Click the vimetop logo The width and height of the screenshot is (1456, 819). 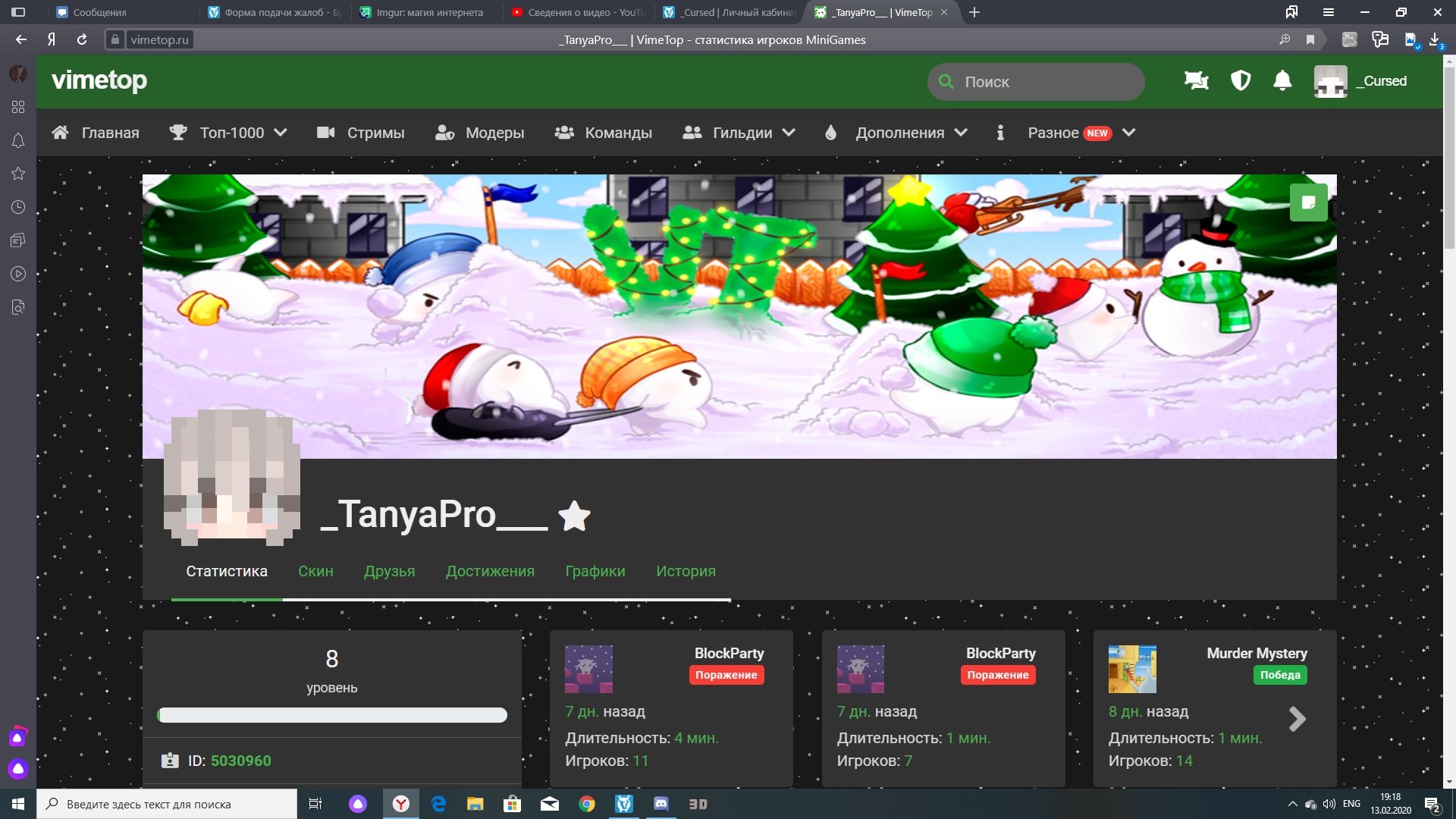[x=99, y=80]
